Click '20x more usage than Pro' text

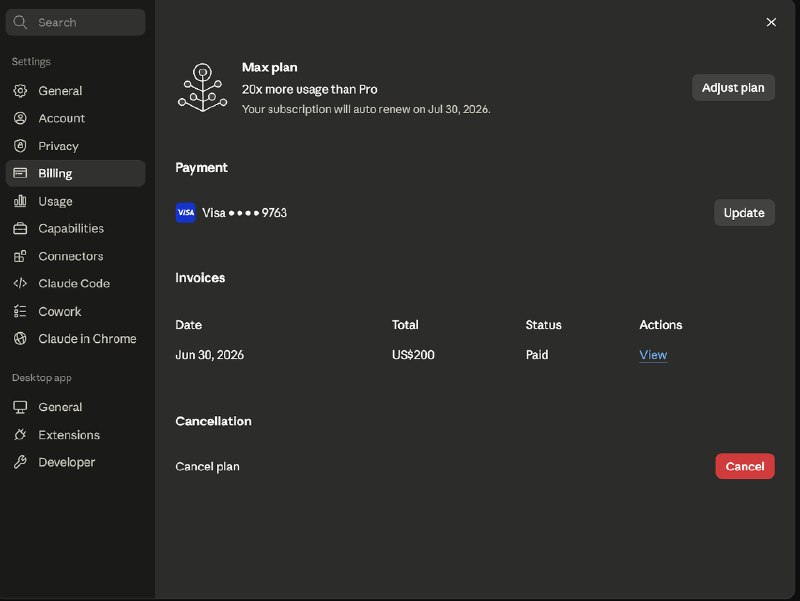pos(310,89)
